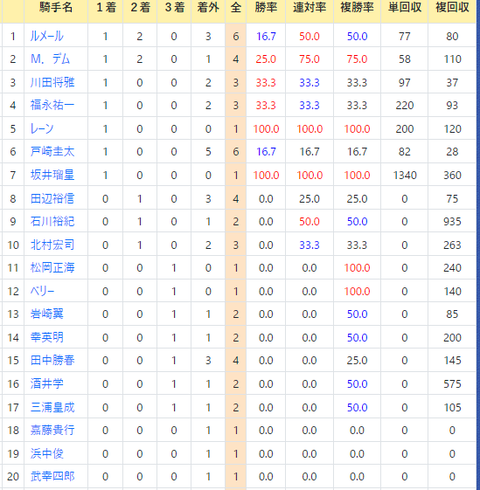Open jockey link 松岡正海
480x490 pixels.
pos(52,268)
